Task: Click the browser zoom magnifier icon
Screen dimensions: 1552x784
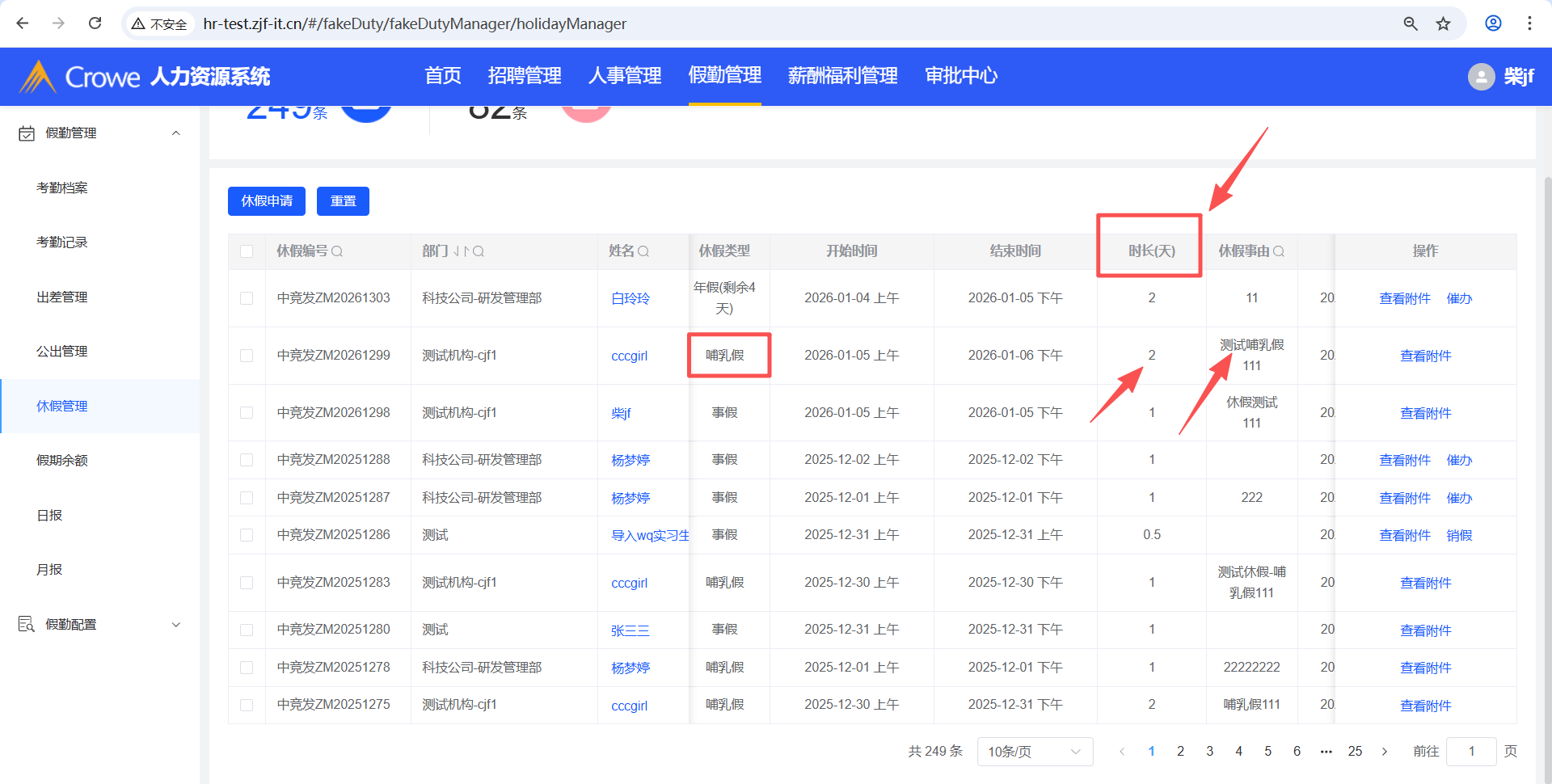Action: click(1411, 23)
